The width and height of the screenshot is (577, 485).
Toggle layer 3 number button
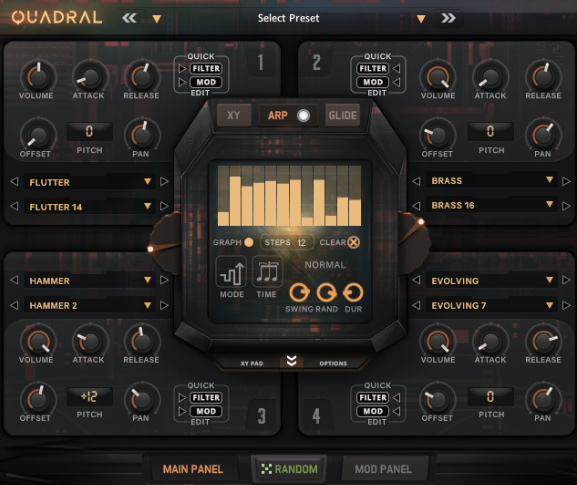[x=261, y=416]
